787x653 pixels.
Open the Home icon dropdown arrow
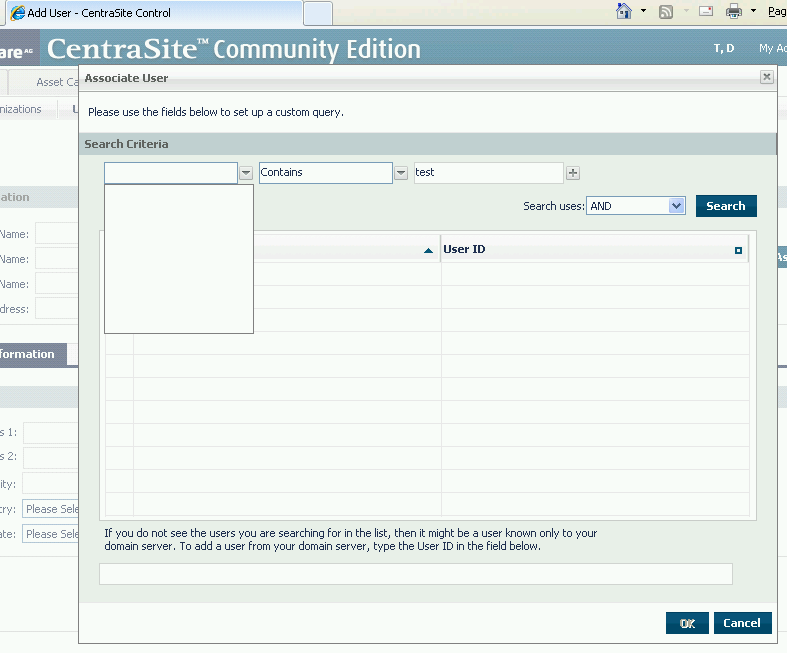[x=643, y=11]
